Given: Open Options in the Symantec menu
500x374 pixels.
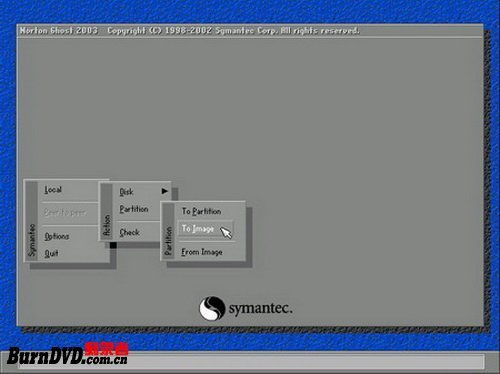Looking at the screenshot, I should click(x=57, y=236).
